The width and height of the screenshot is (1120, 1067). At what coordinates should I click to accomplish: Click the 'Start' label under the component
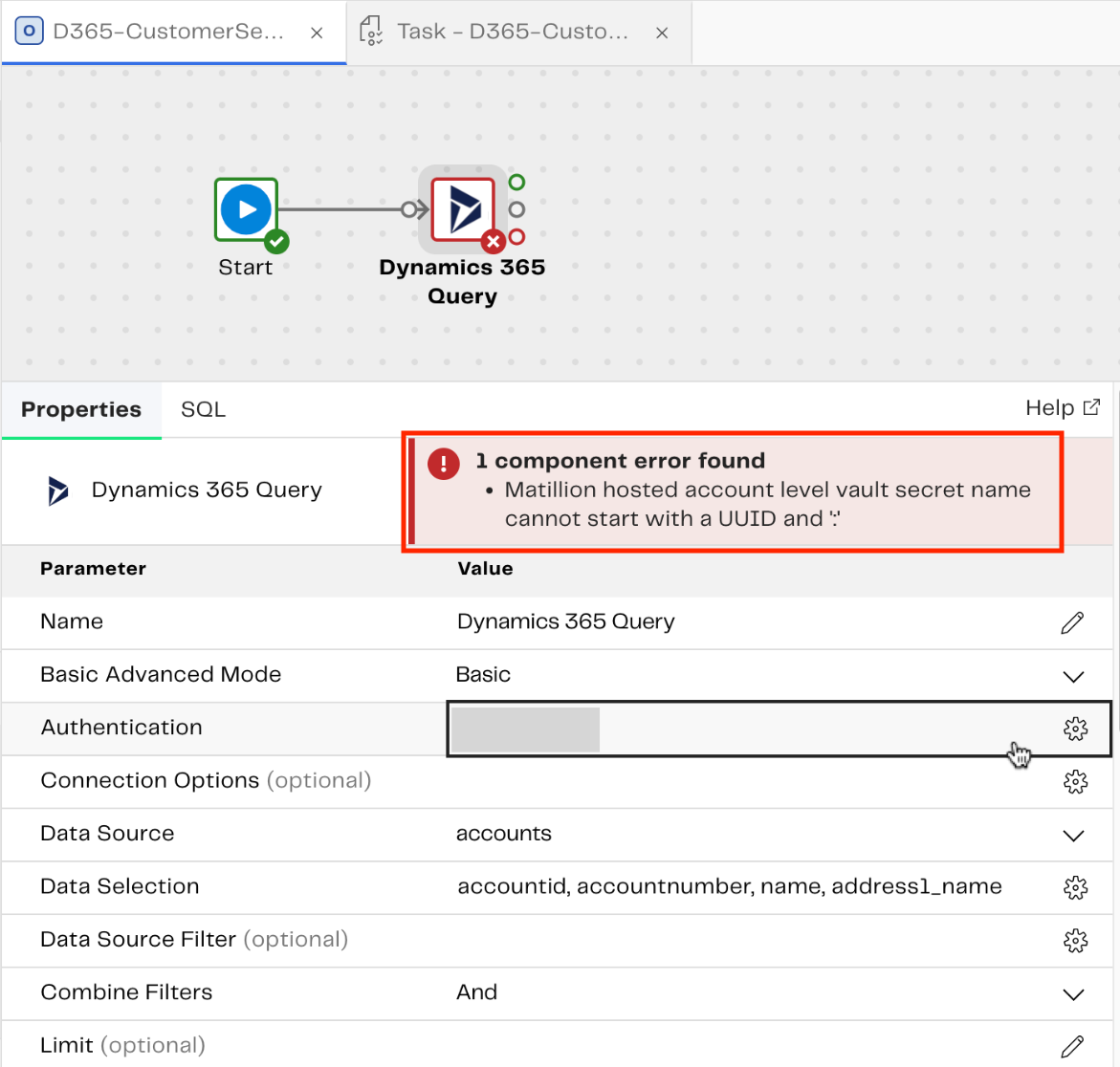[x=245, y=267]
